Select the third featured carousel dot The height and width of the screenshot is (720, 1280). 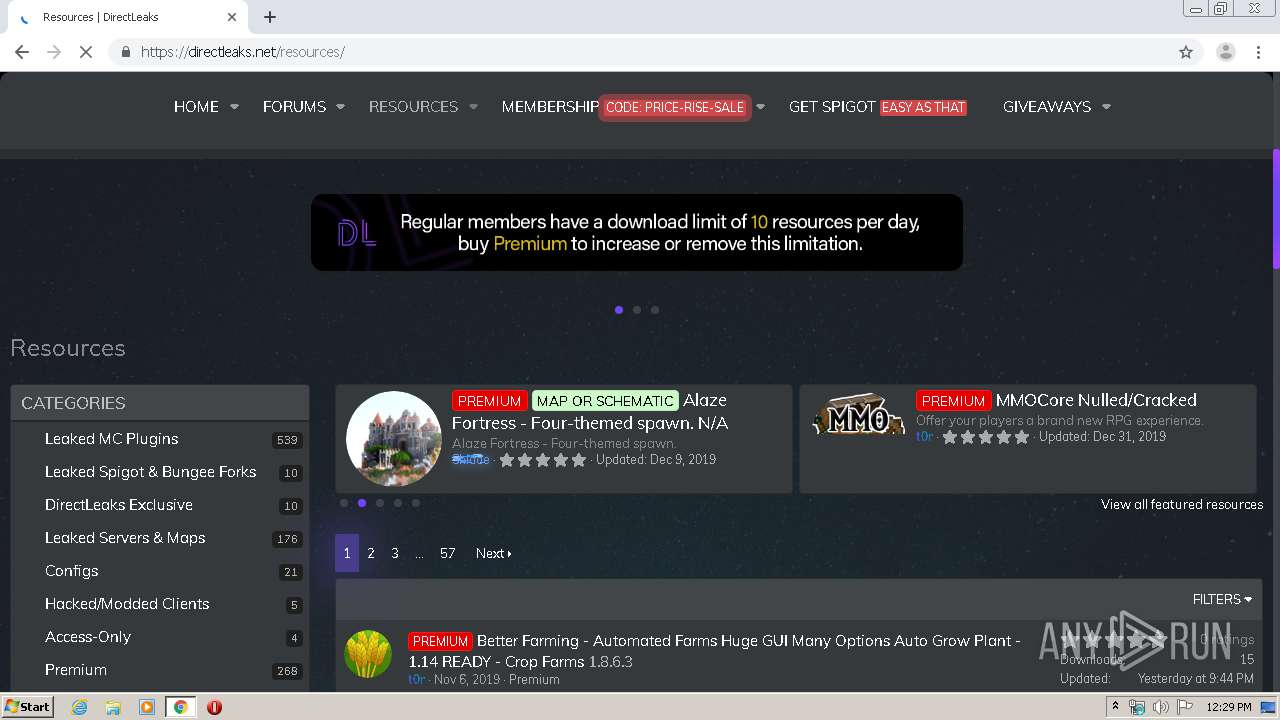(x=380, y=503)
